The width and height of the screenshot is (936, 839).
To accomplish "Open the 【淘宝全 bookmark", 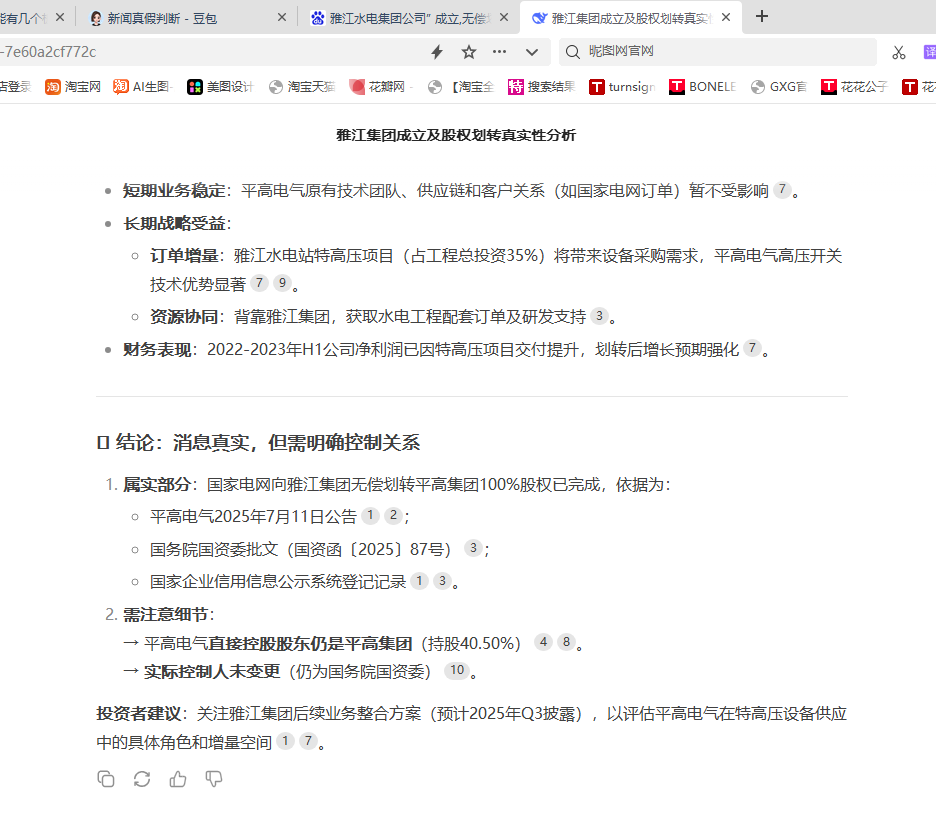I will pos(461,87).
